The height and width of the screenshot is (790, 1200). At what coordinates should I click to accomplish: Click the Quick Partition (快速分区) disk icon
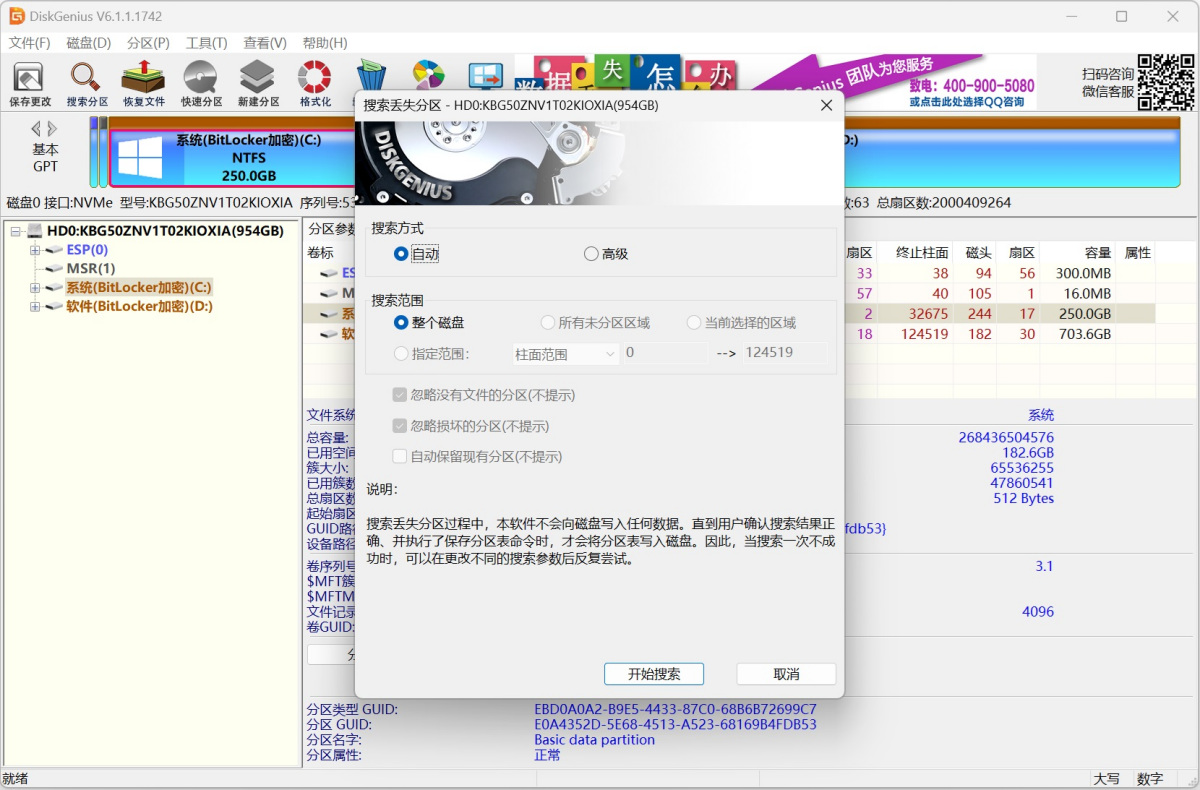pyautogui.click(x=201, y=79)
